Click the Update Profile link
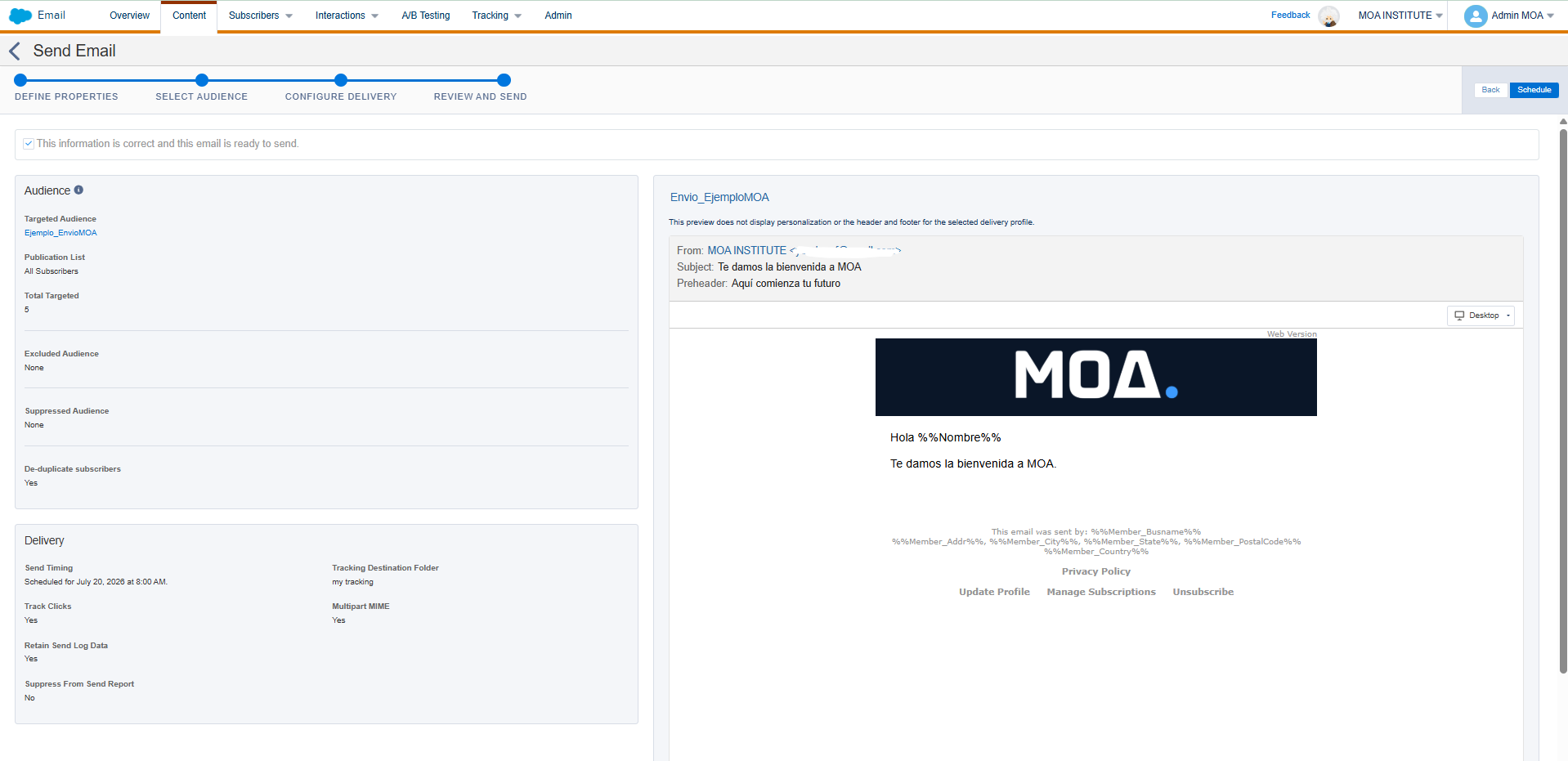1568x761 pixels. 994,592
